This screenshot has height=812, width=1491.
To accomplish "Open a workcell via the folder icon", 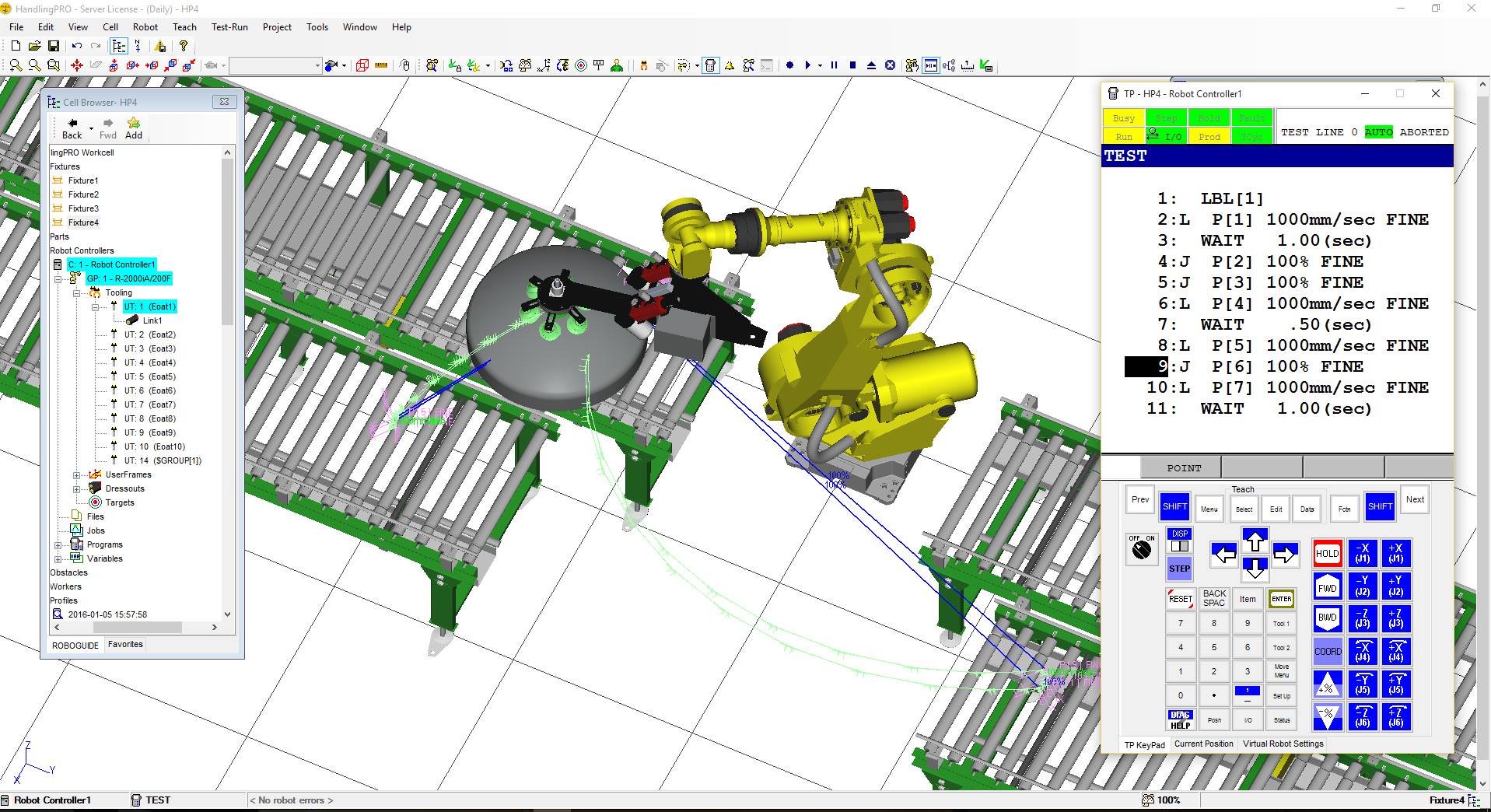I will coord(34,46).
